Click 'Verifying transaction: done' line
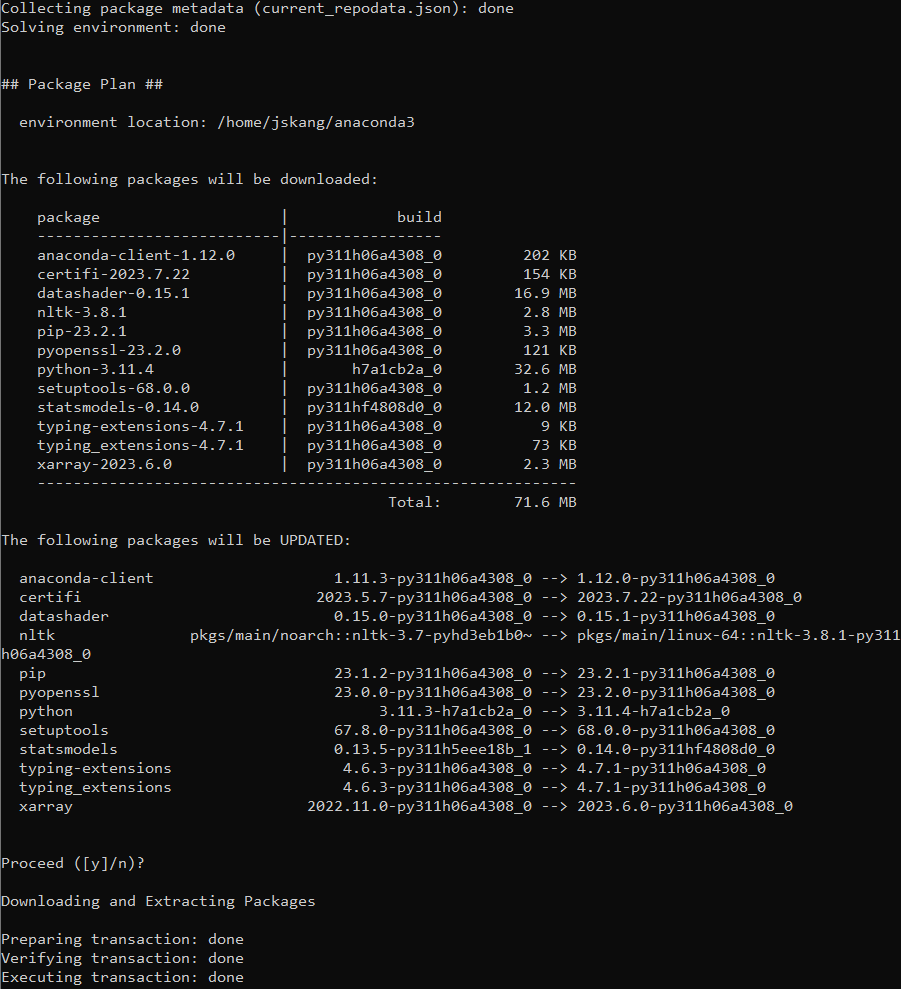Screen dimensions: 901x989 [122, 959]
